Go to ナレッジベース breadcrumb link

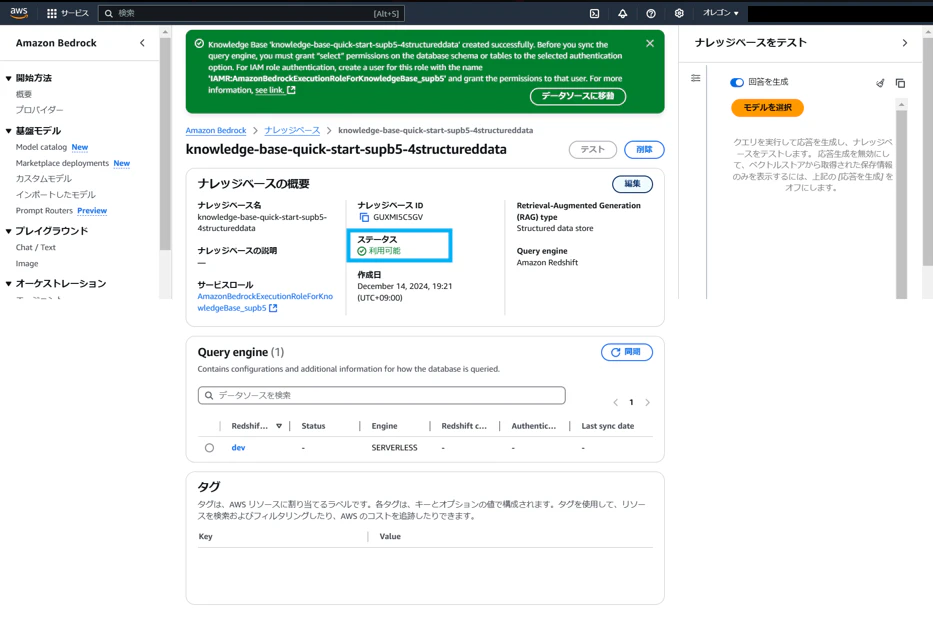pos(292,130)
